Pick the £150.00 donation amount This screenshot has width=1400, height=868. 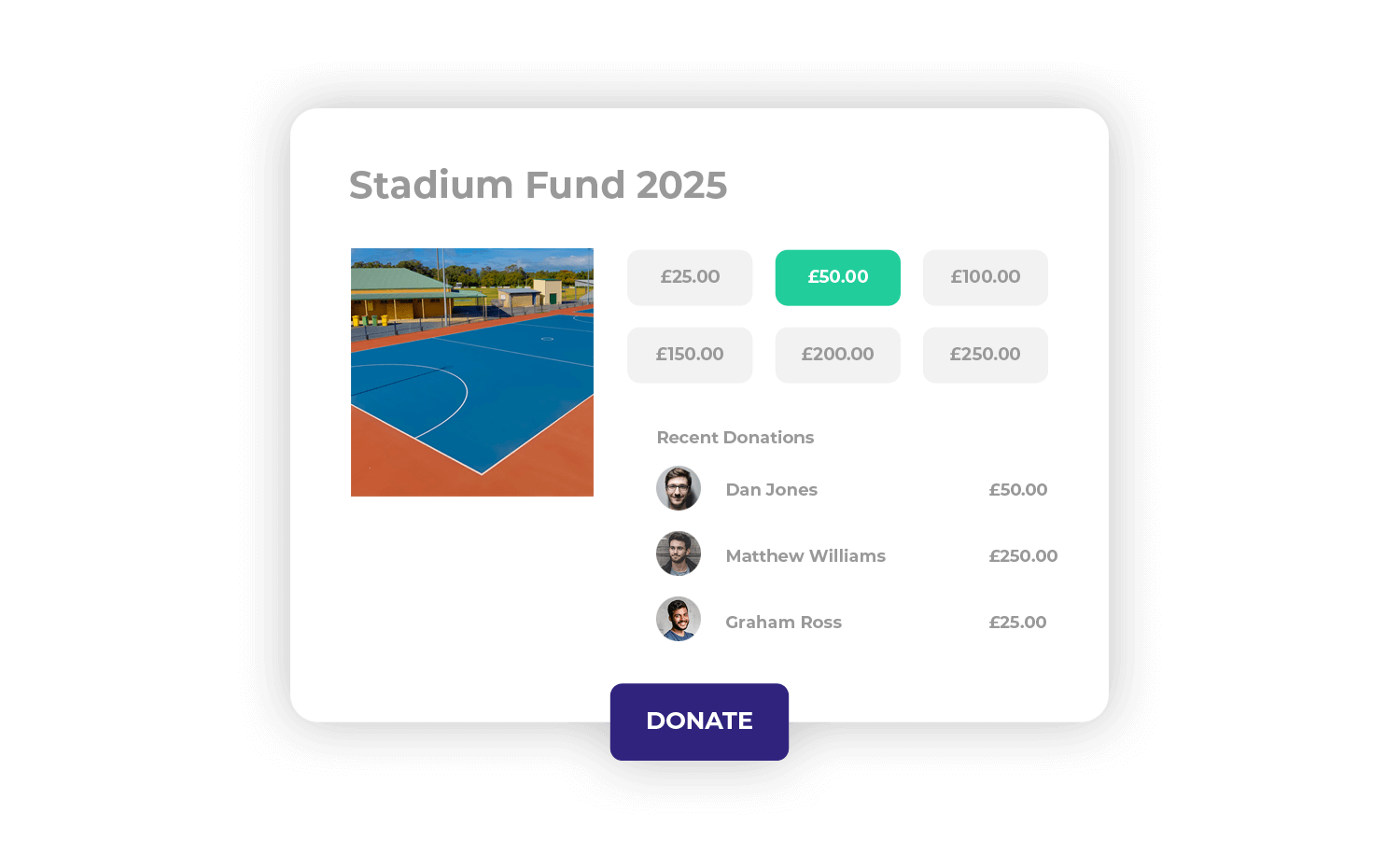coord(690,355)
